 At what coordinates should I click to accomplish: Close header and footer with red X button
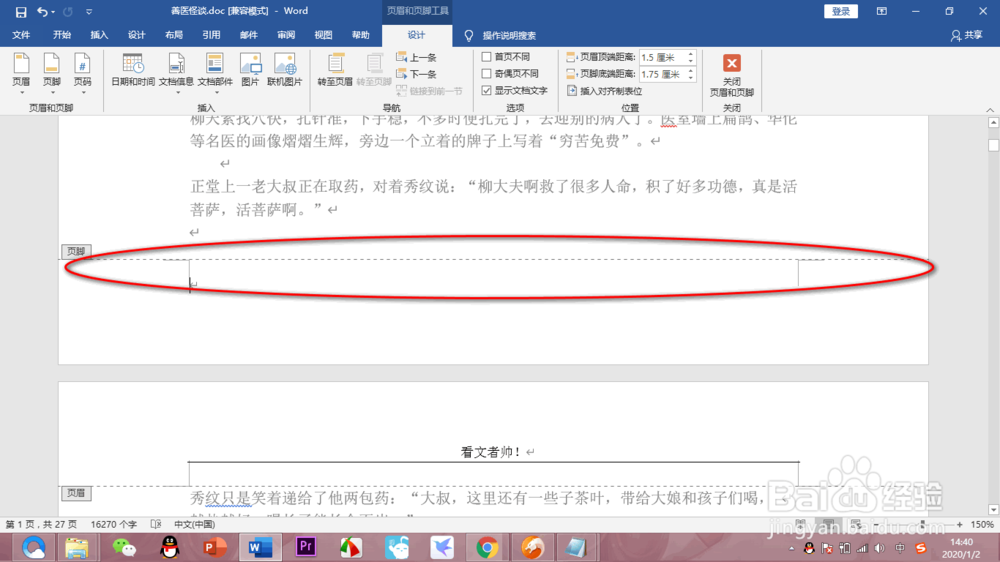[x=732, y=63]
